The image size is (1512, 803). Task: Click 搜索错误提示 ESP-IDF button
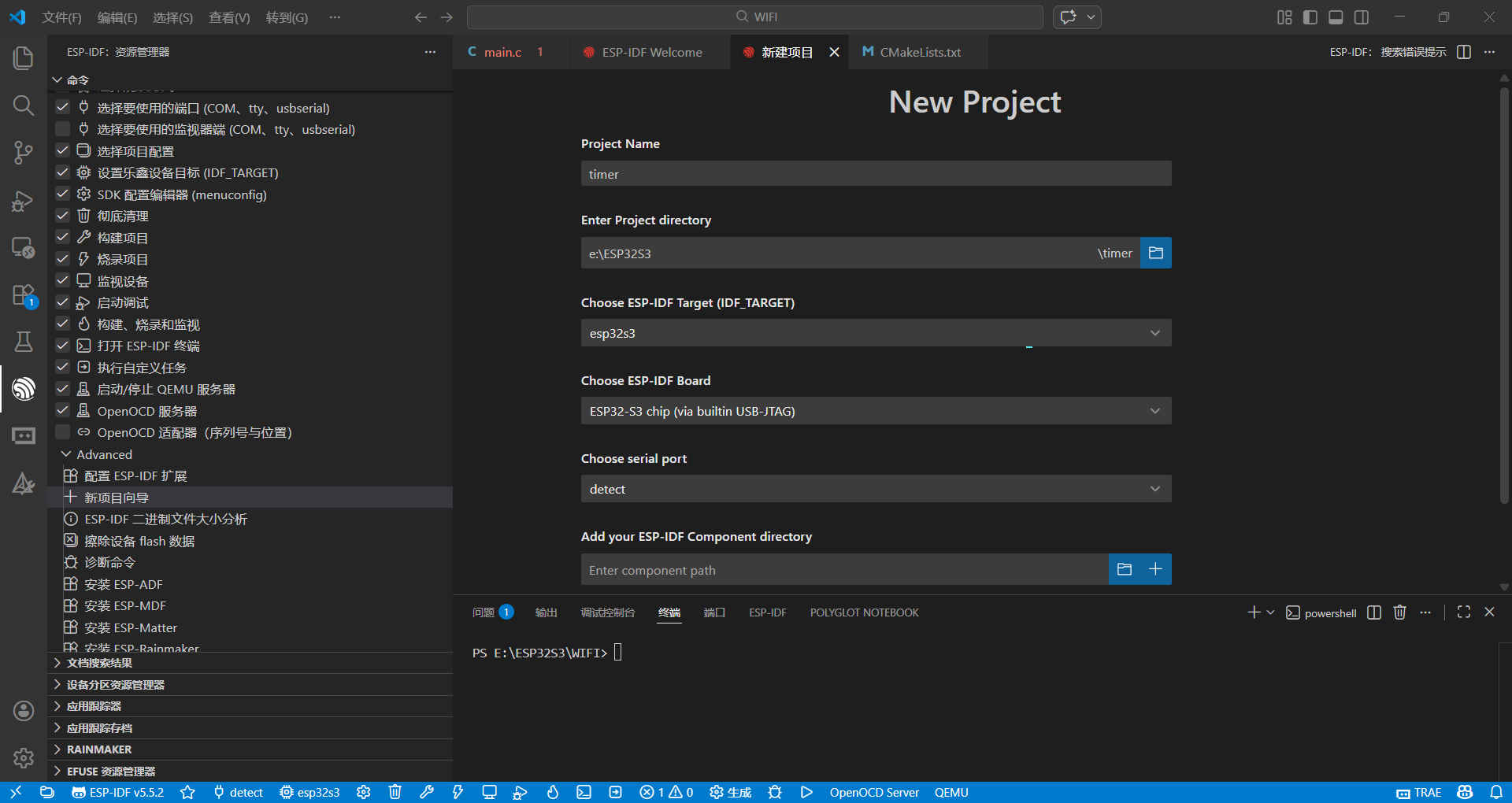[1388, 52]
